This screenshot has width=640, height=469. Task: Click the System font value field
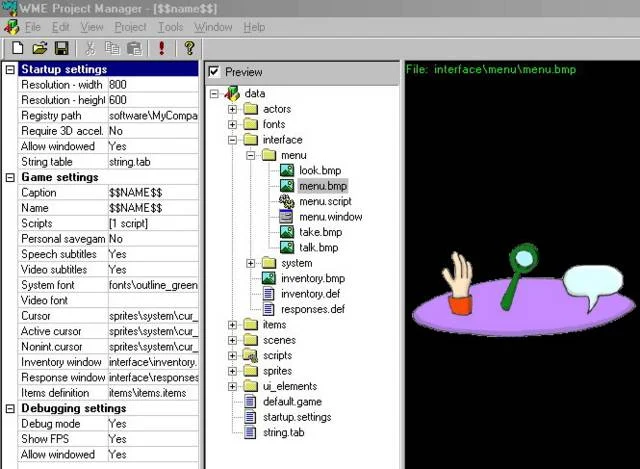153,285
